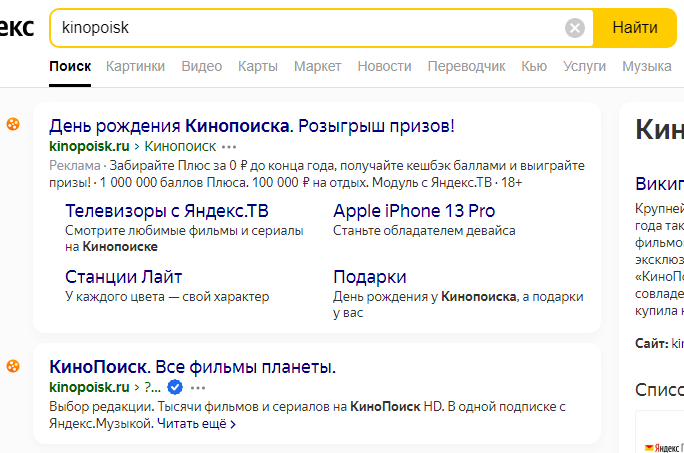Open День рождения Кинопоиска ad headline
Image resolution: width=684 pixels, height=453 pixels.
[x=252, y=126]
